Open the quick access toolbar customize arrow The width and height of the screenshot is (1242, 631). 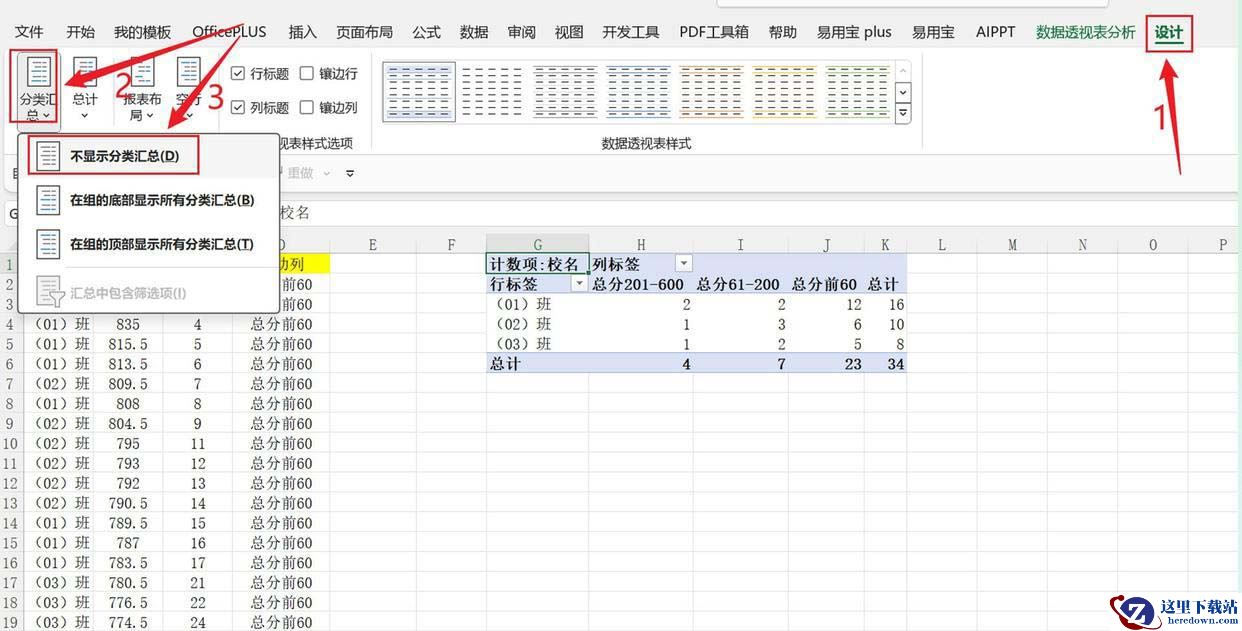pos(350,173)
